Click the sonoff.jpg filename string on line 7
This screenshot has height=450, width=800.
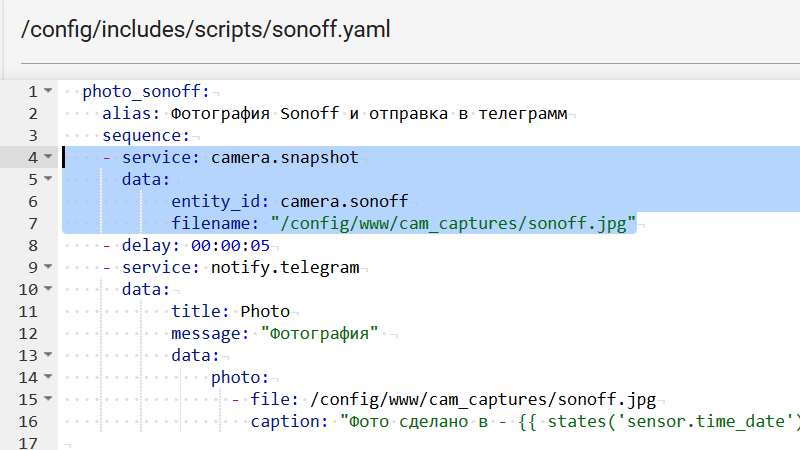point(453,223)
